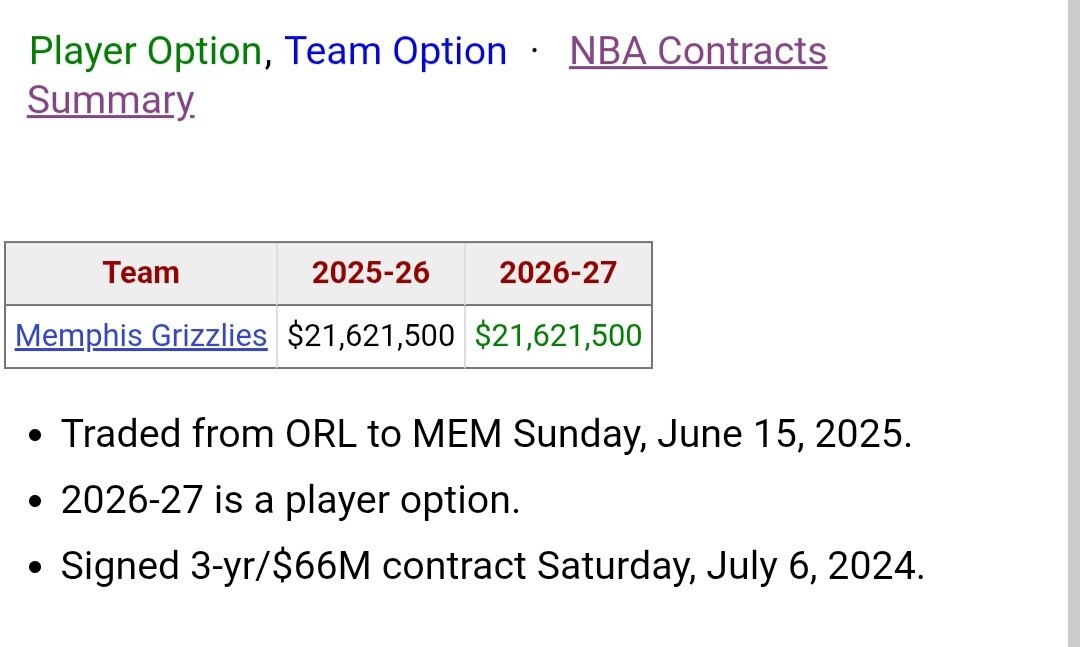Open the Memphis Grizzlies team link

point(141,336)
